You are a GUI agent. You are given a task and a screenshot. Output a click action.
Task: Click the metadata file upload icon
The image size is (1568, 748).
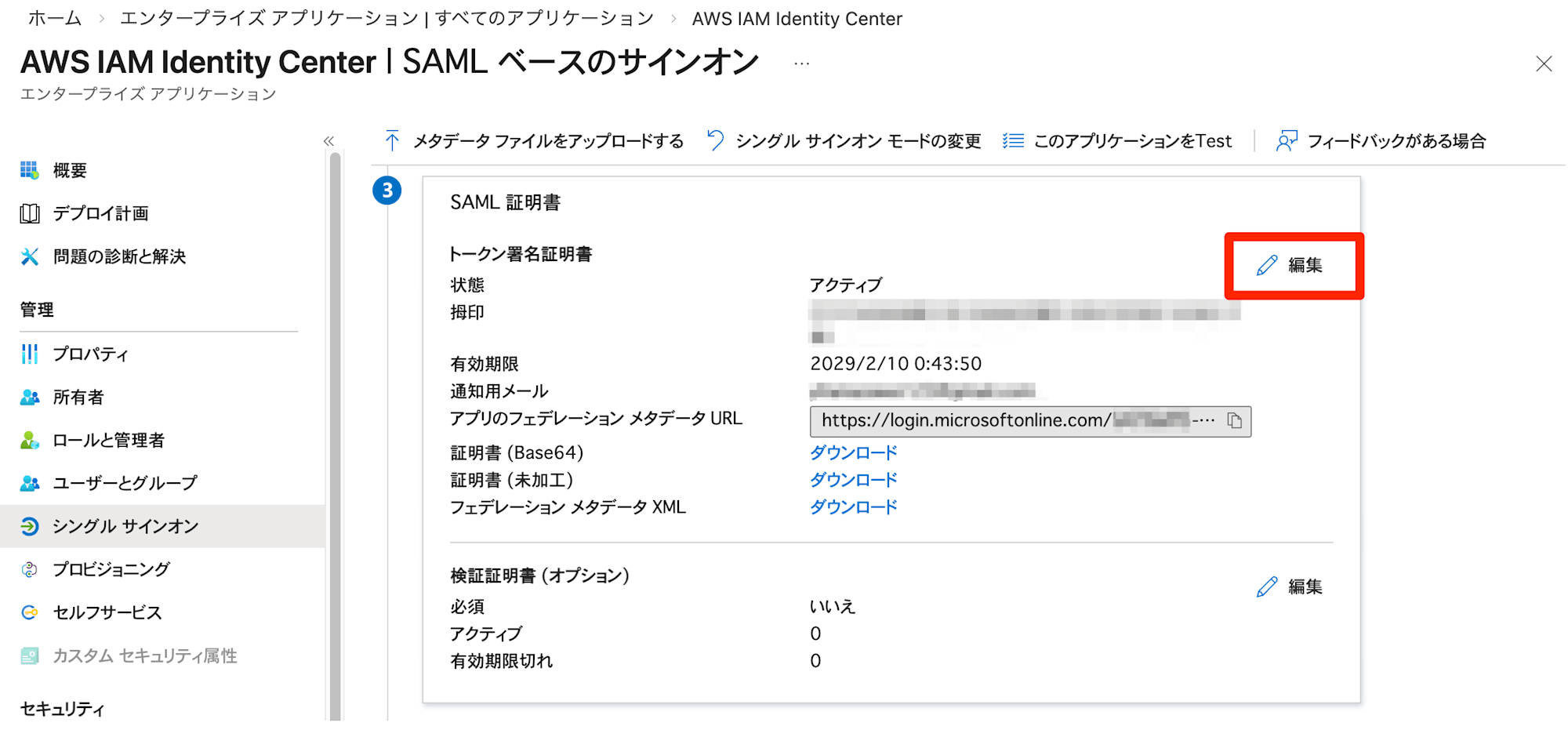(392, 140)
